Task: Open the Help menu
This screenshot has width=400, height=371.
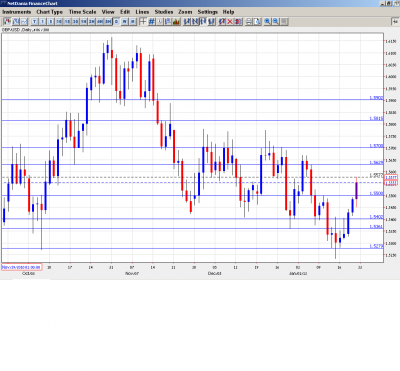Action: pyautogui.click(x=228, y=12)
